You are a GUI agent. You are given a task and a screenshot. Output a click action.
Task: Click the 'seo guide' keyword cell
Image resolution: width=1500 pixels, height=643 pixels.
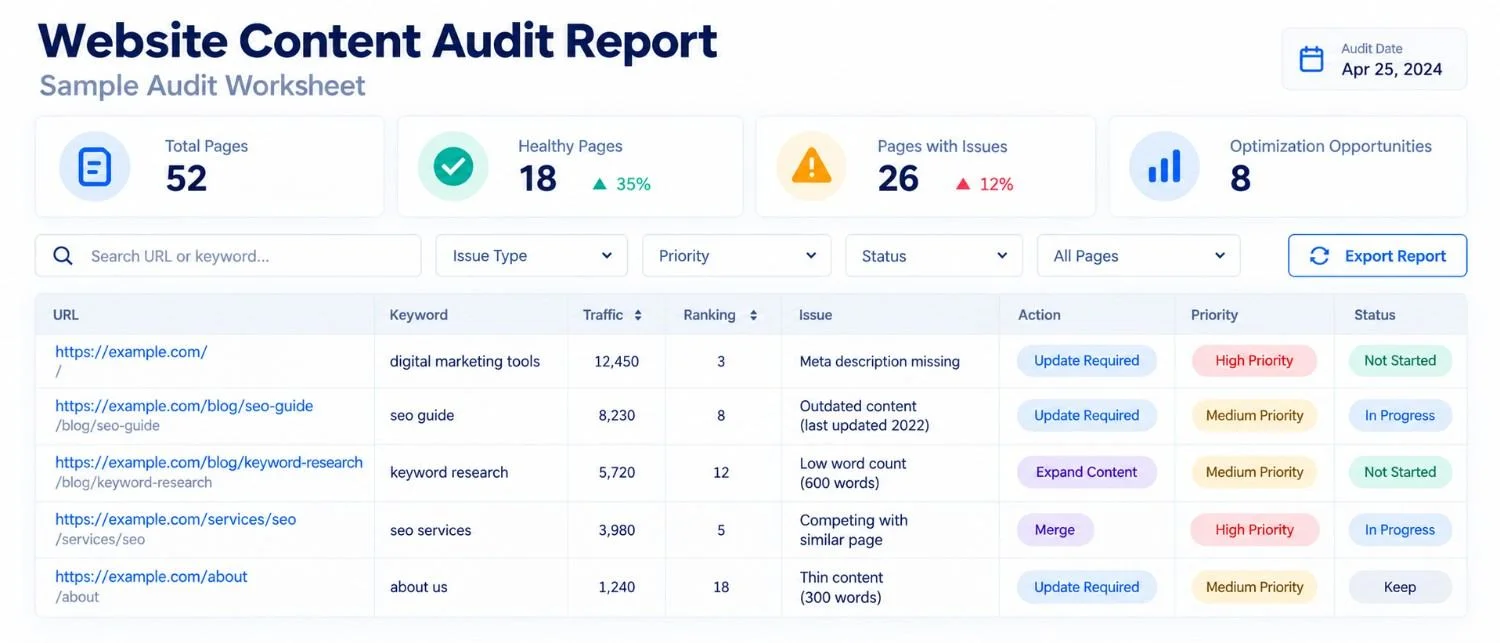click(x=422, y=415)
